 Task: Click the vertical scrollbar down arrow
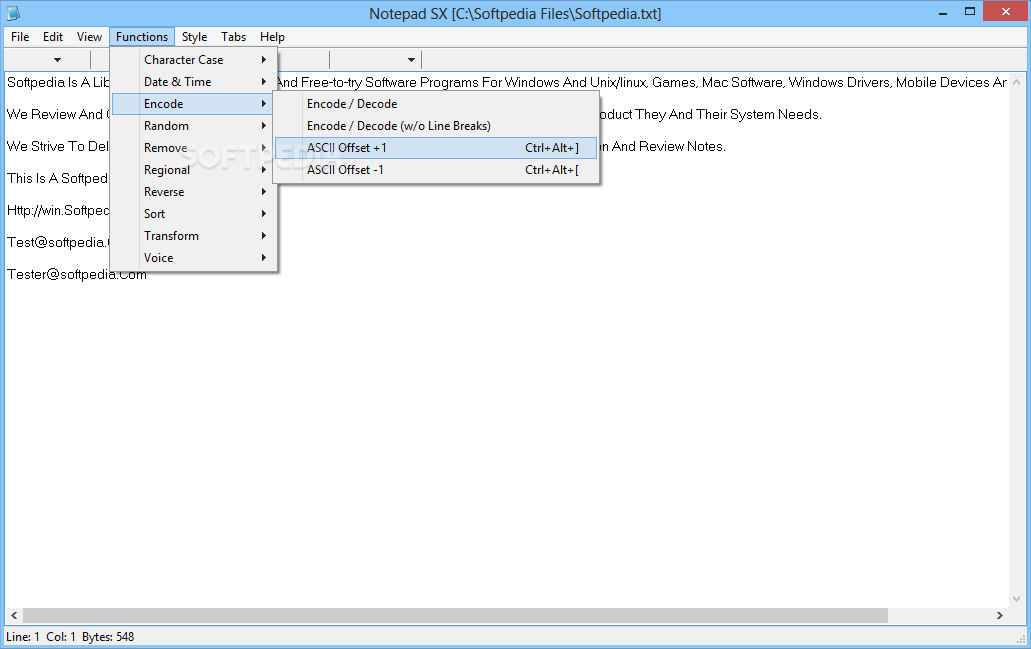click(x=1017, y=599)
